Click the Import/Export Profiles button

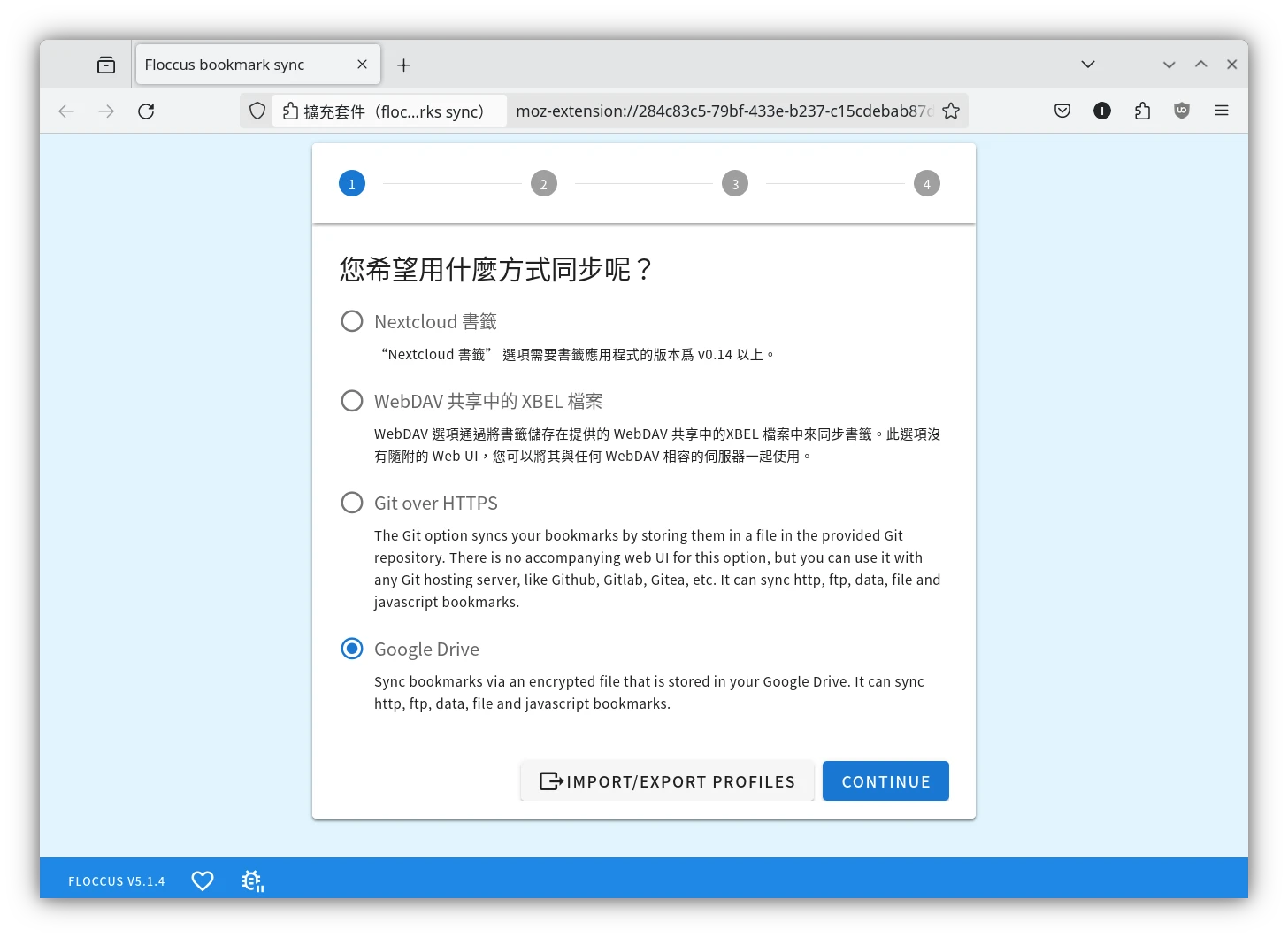(x=667, y=781)
